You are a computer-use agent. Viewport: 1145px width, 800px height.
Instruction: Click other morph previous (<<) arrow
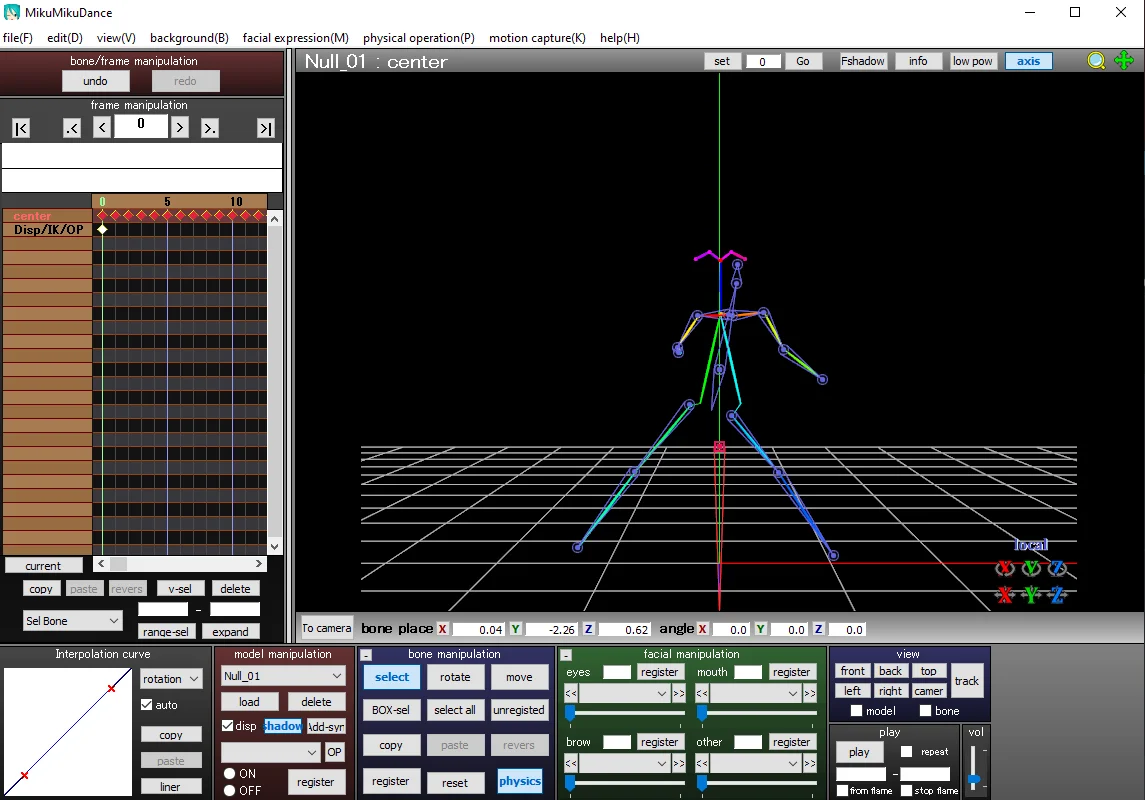click(x=702, y=764)
